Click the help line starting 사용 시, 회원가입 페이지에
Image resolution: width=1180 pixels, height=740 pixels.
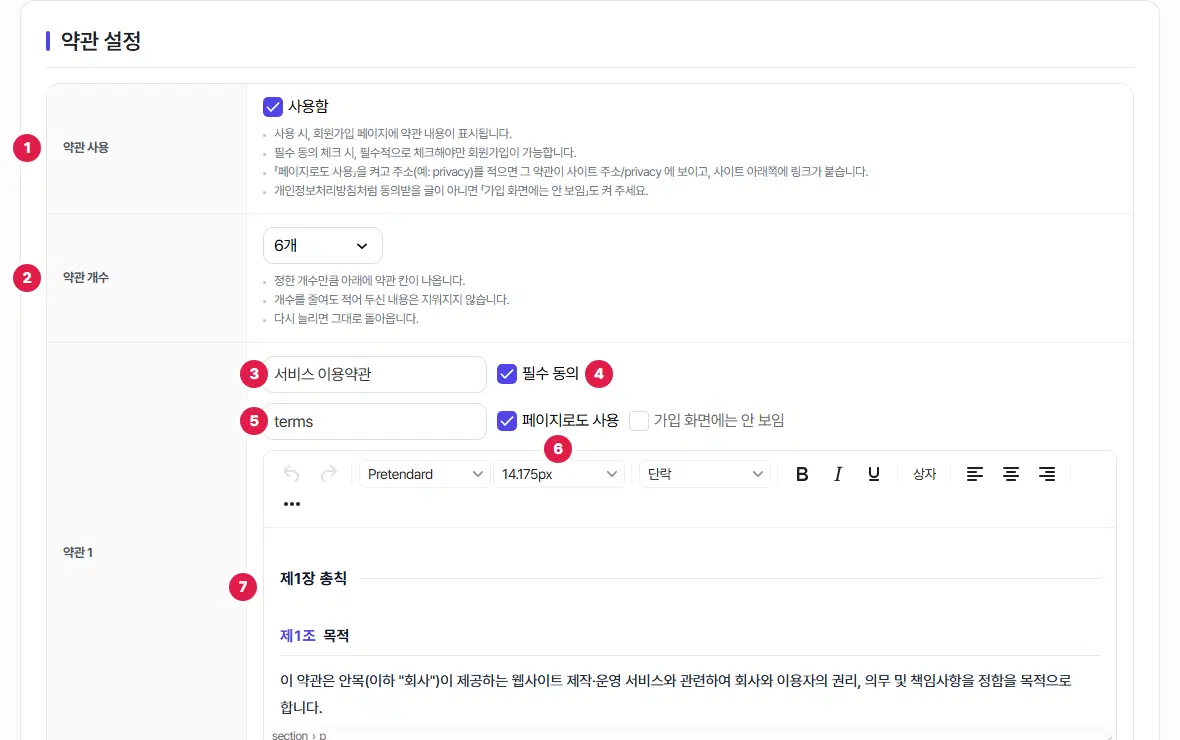pos(393,134)
